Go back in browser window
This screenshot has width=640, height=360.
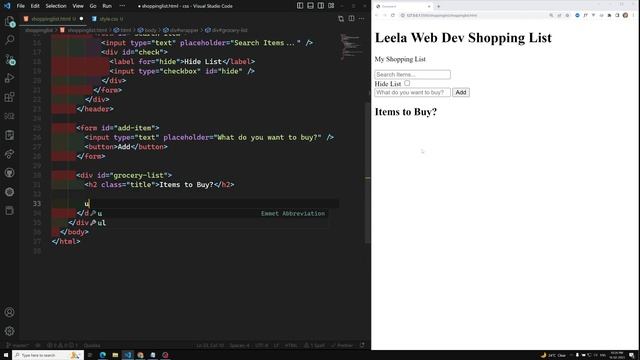click(376, 15)
